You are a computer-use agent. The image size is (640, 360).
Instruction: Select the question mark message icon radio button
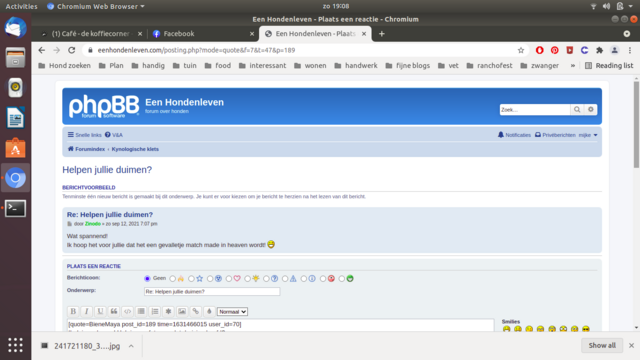coord(266,279)
